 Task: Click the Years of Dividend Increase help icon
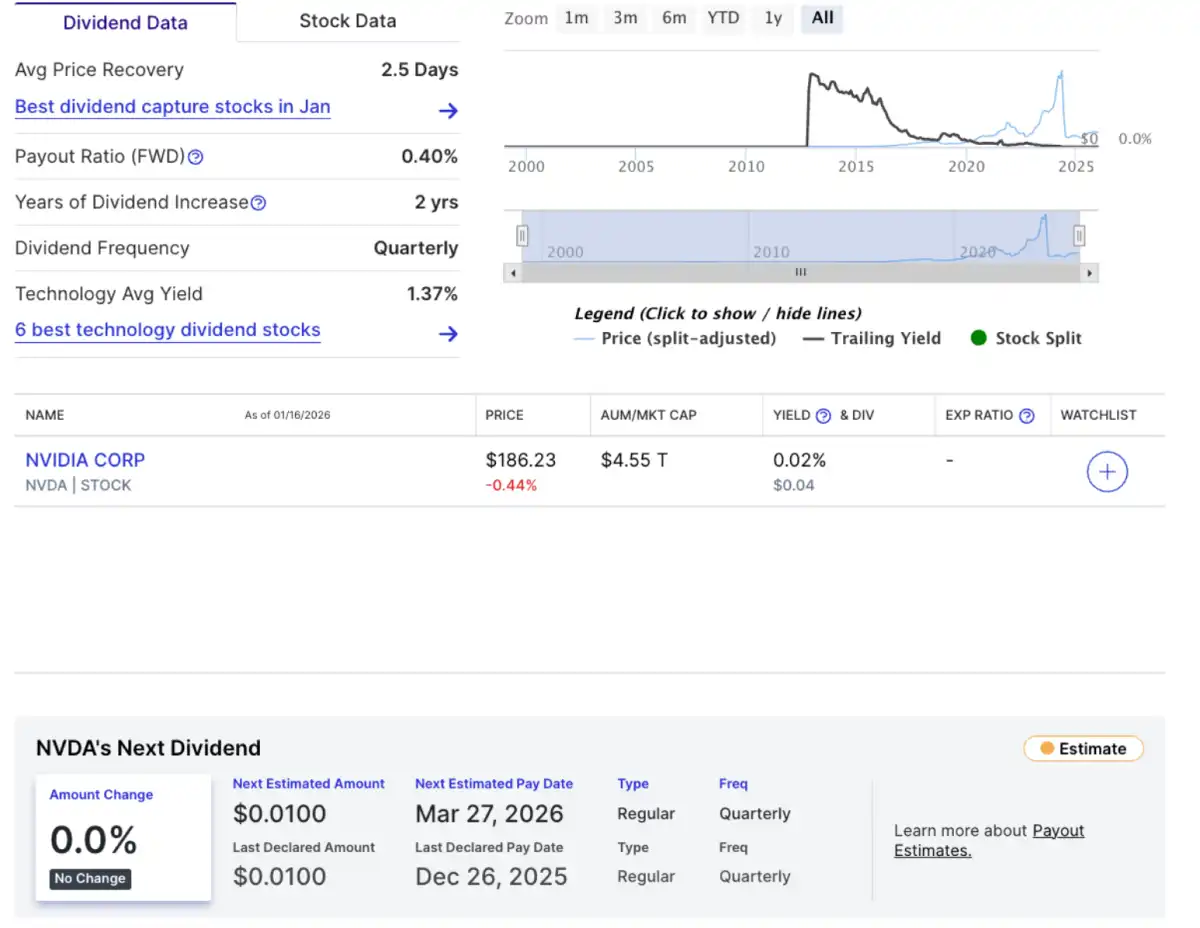(258, 203)
